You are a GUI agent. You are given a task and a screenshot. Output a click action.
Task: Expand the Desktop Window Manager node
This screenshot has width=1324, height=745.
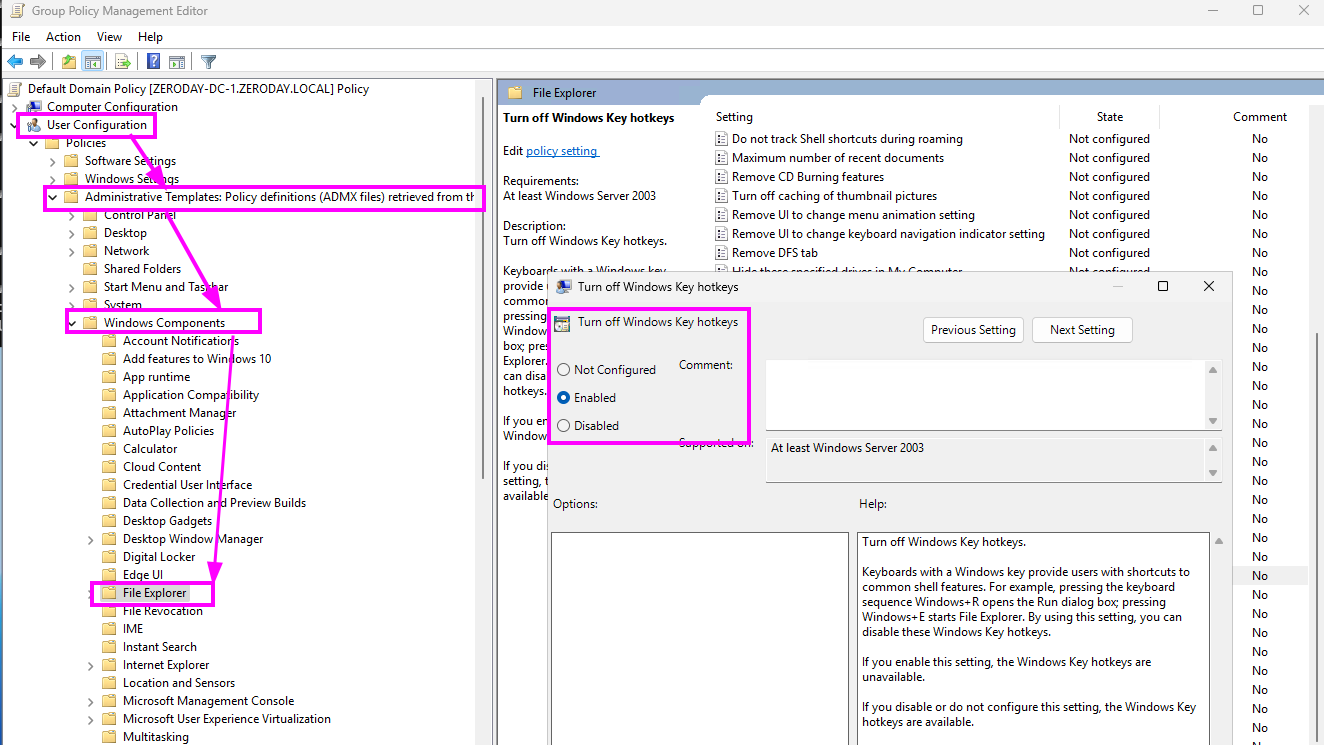pos(90,539)
